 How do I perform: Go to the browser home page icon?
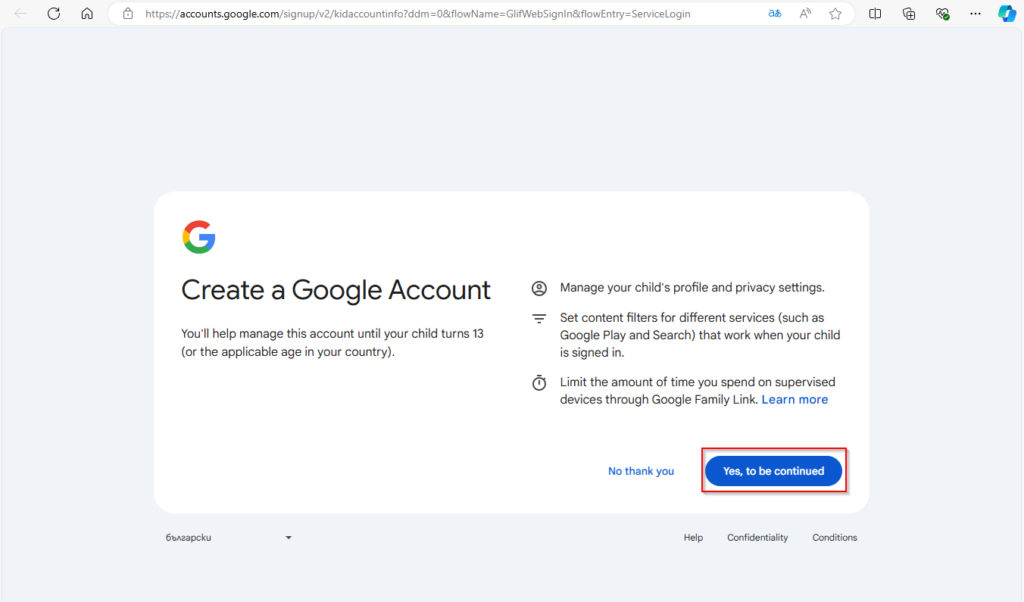[87, 14]
